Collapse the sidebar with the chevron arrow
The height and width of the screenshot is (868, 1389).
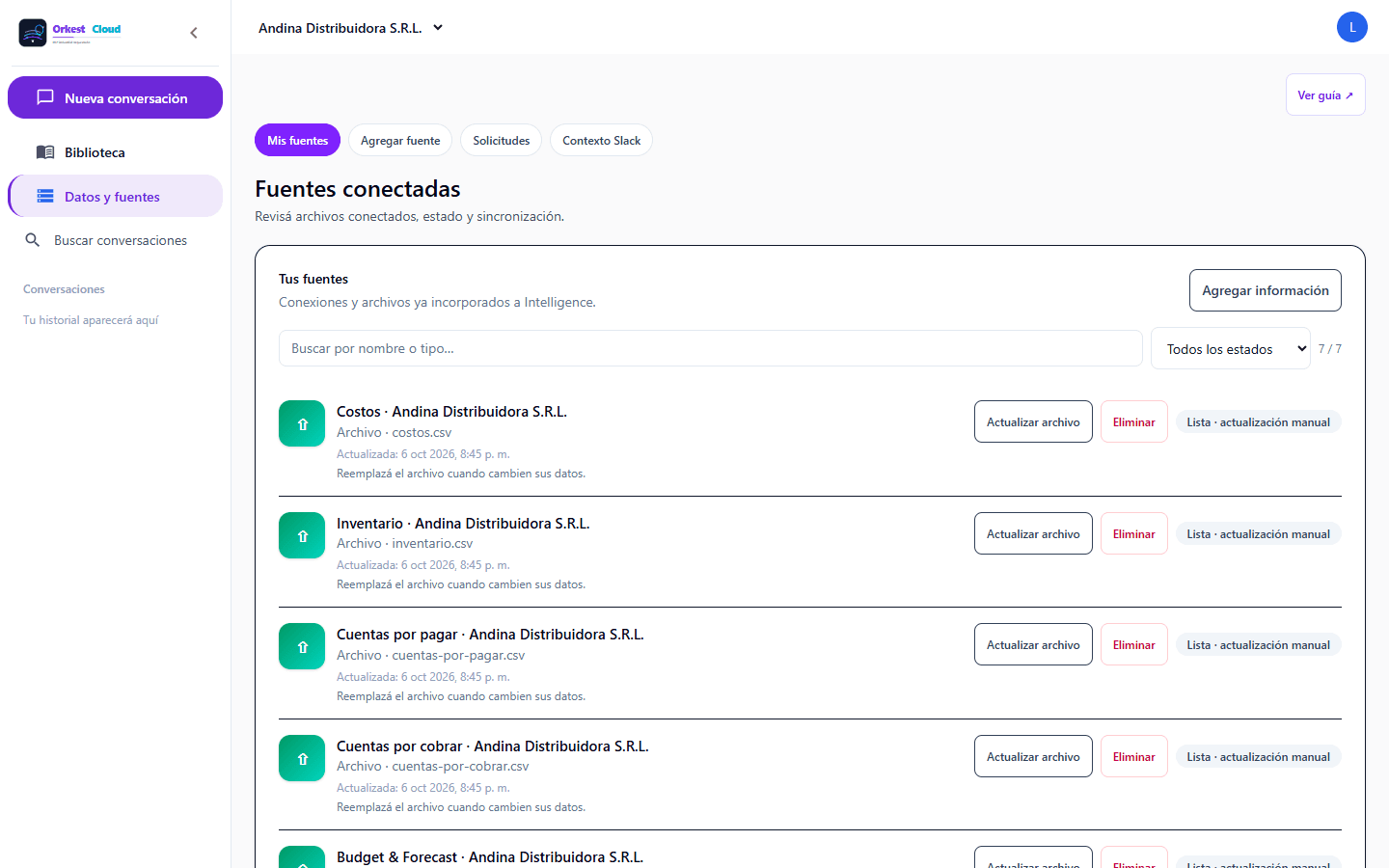coord(194,33)
